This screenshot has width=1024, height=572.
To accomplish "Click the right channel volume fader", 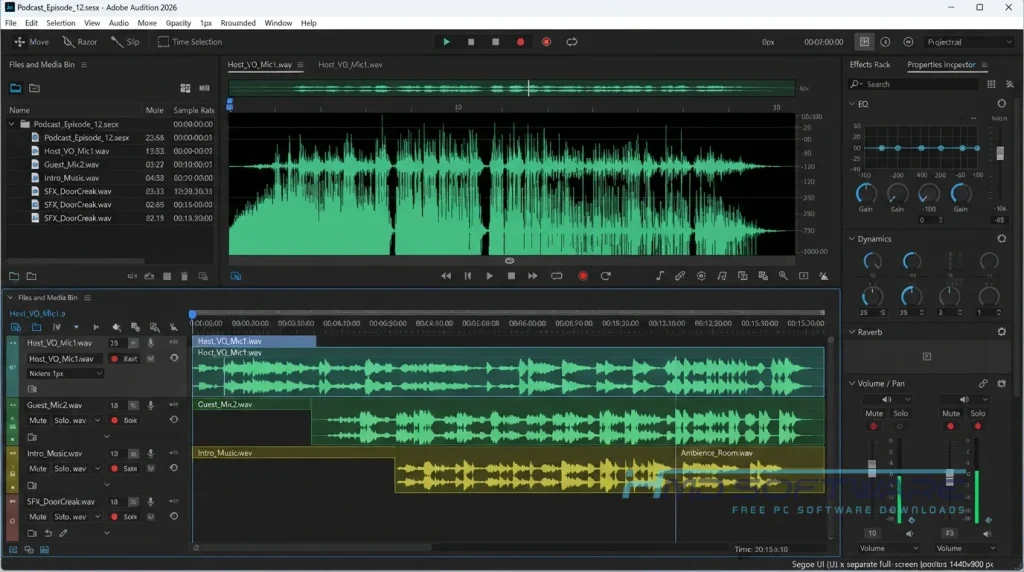I will click(x=950, y=478).
